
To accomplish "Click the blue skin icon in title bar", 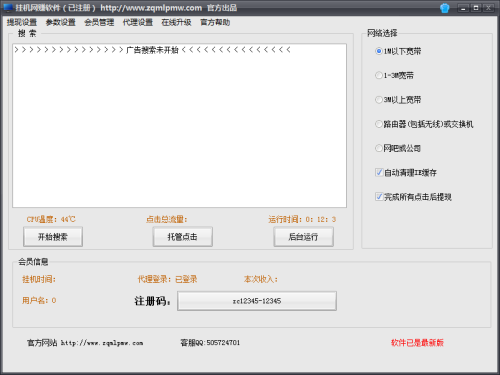I will (445, 8).
